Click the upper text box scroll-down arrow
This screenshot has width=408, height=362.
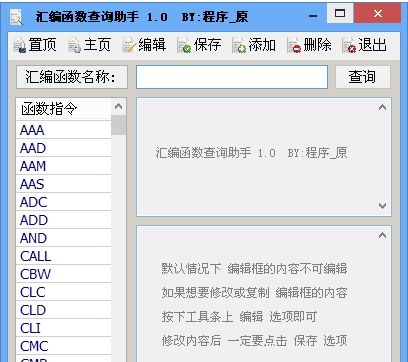coord(382,206)
